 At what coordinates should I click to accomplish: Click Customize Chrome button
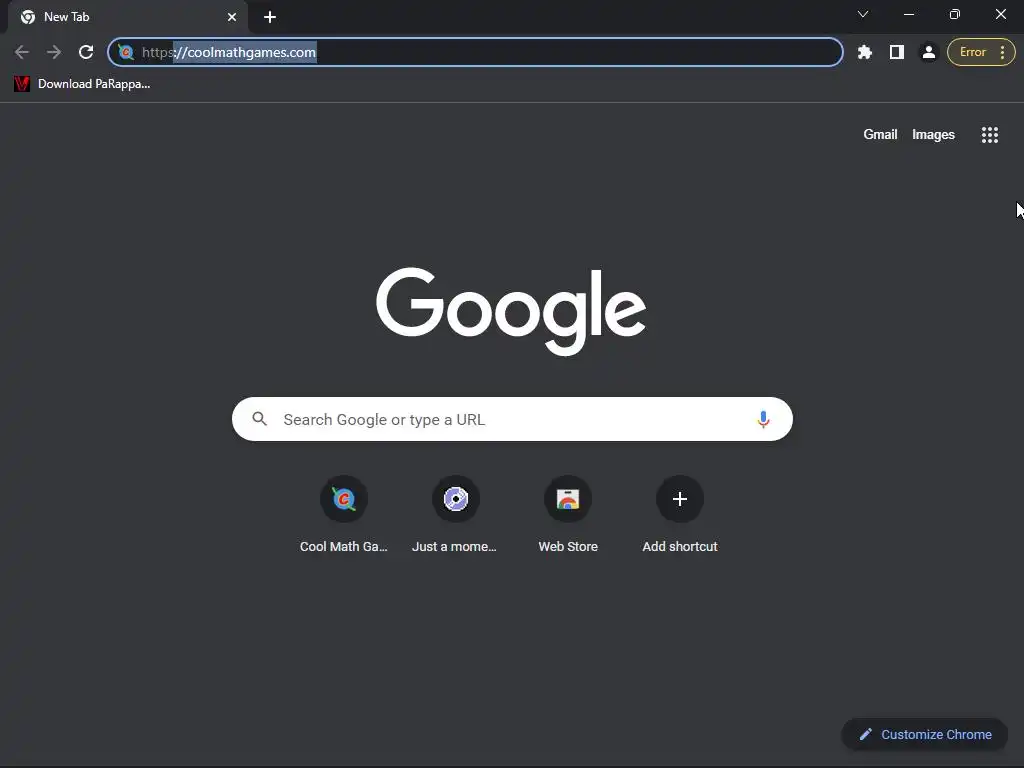pos(925,734)
